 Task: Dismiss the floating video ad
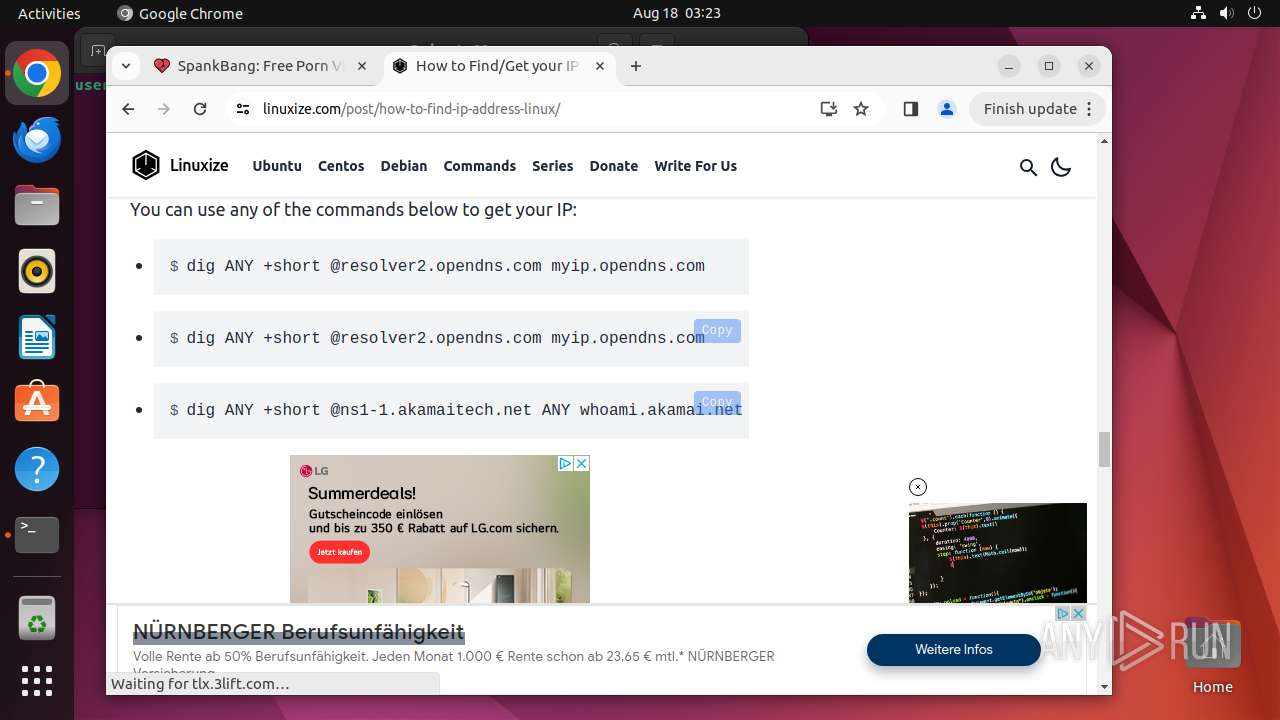[x=918, y=487]
